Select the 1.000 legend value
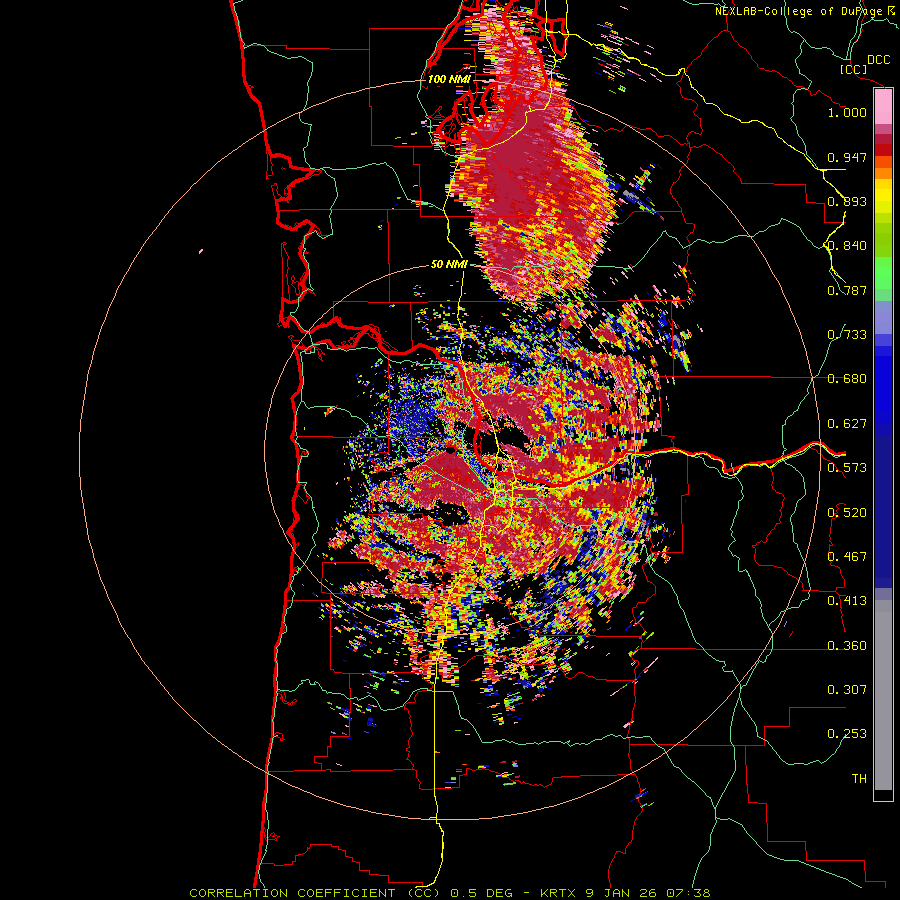Image resolution: width=900 pixels, height=900 pixels. tap(847, 112)
